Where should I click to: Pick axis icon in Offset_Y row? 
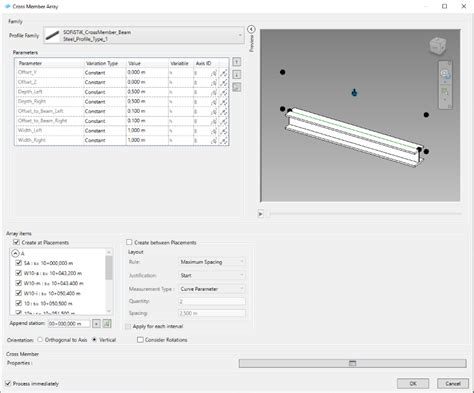click(213, 73)
